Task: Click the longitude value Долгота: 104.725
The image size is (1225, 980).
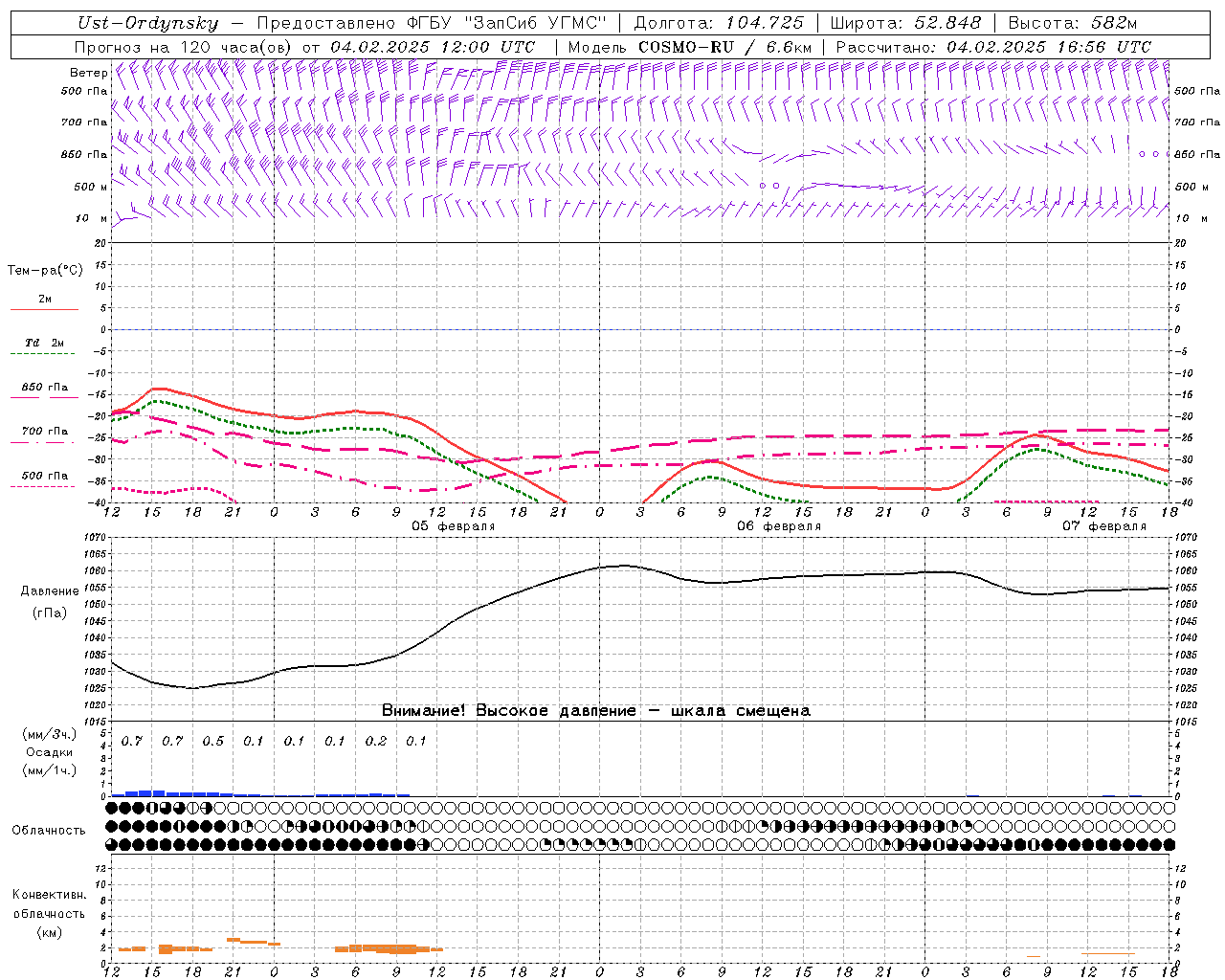Action: click(719, 24)
